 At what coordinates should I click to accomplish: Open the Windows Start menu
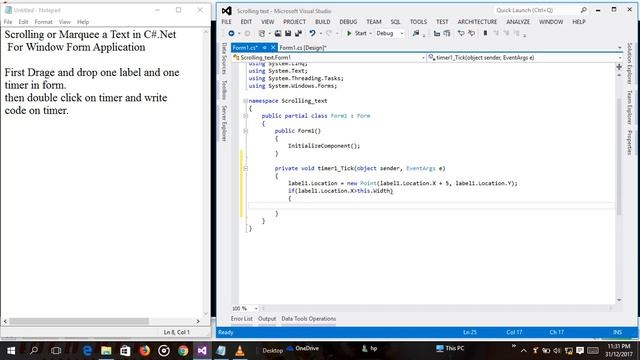11,351
